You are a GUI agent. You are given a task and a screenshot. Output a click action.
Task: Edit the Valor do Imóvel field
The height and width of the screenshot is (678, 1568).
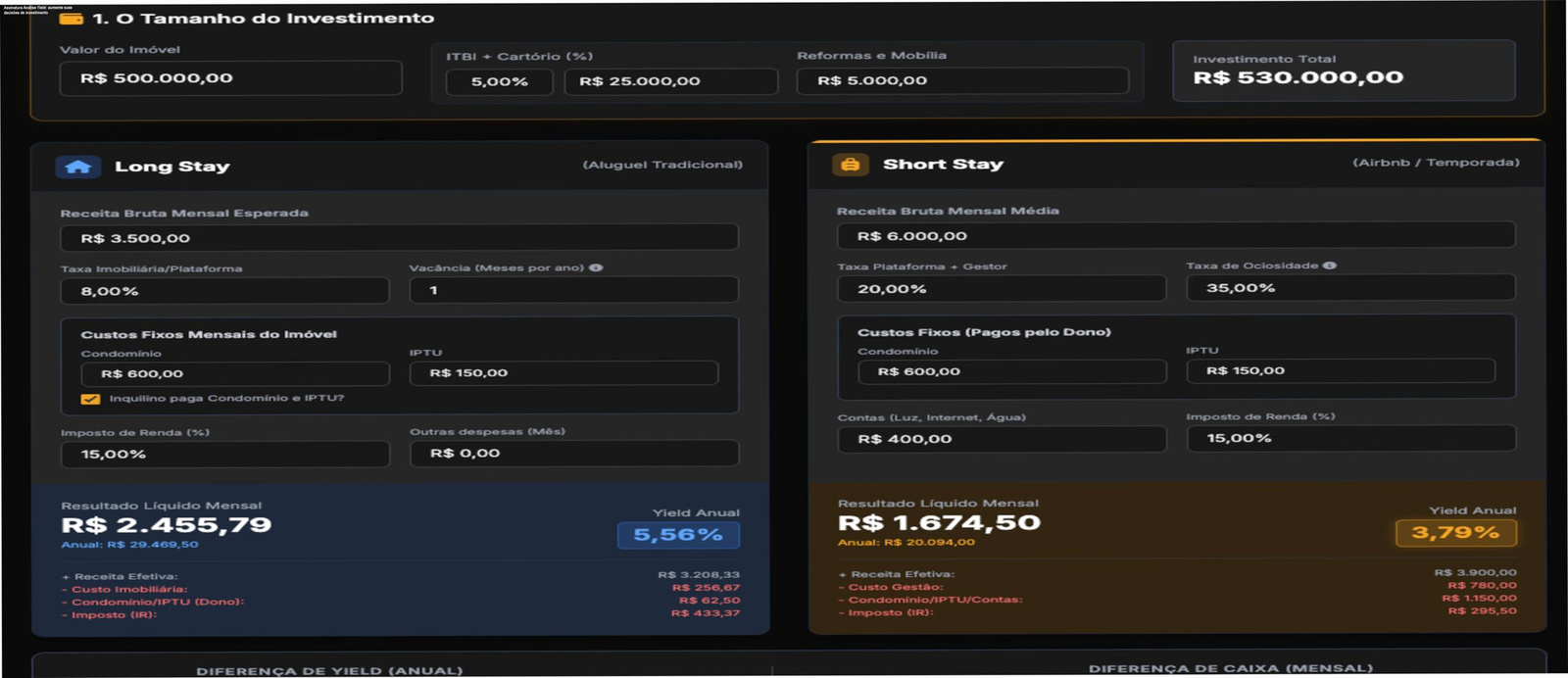point(231,78)
